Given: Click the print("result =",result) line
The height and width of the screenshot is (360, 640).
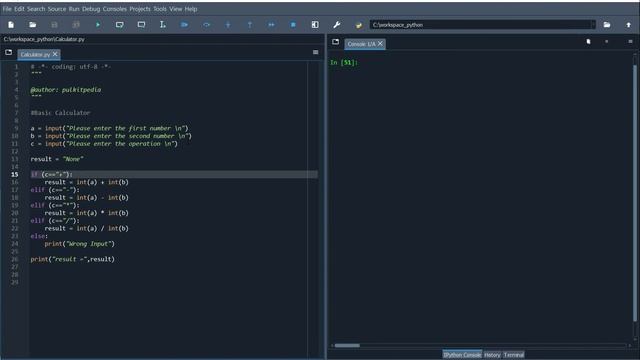Looking at the screenshot, I should coord(73,259).
